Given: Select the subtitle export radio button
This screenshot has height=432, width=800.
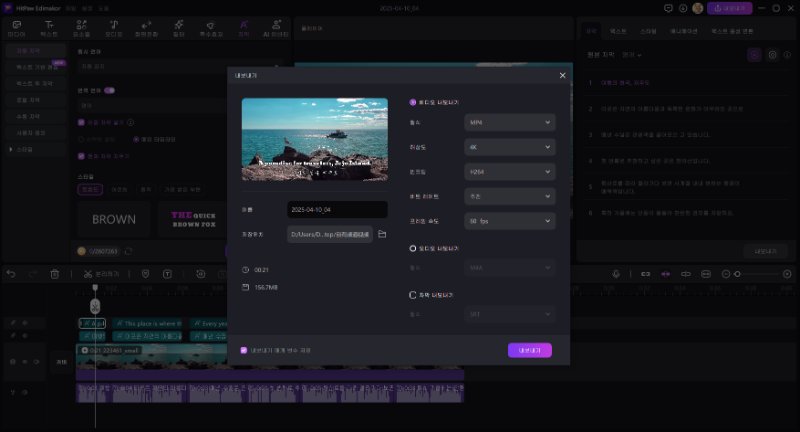Looking at the screenshot, I should pyautogui.click(x=413, y=295).
